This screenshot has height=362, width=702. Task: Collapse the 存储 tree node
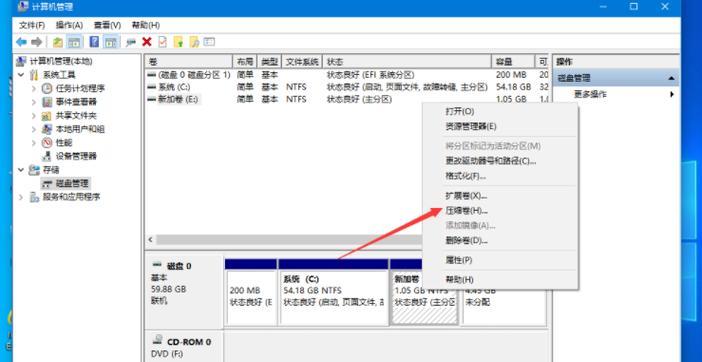[21, 170]
